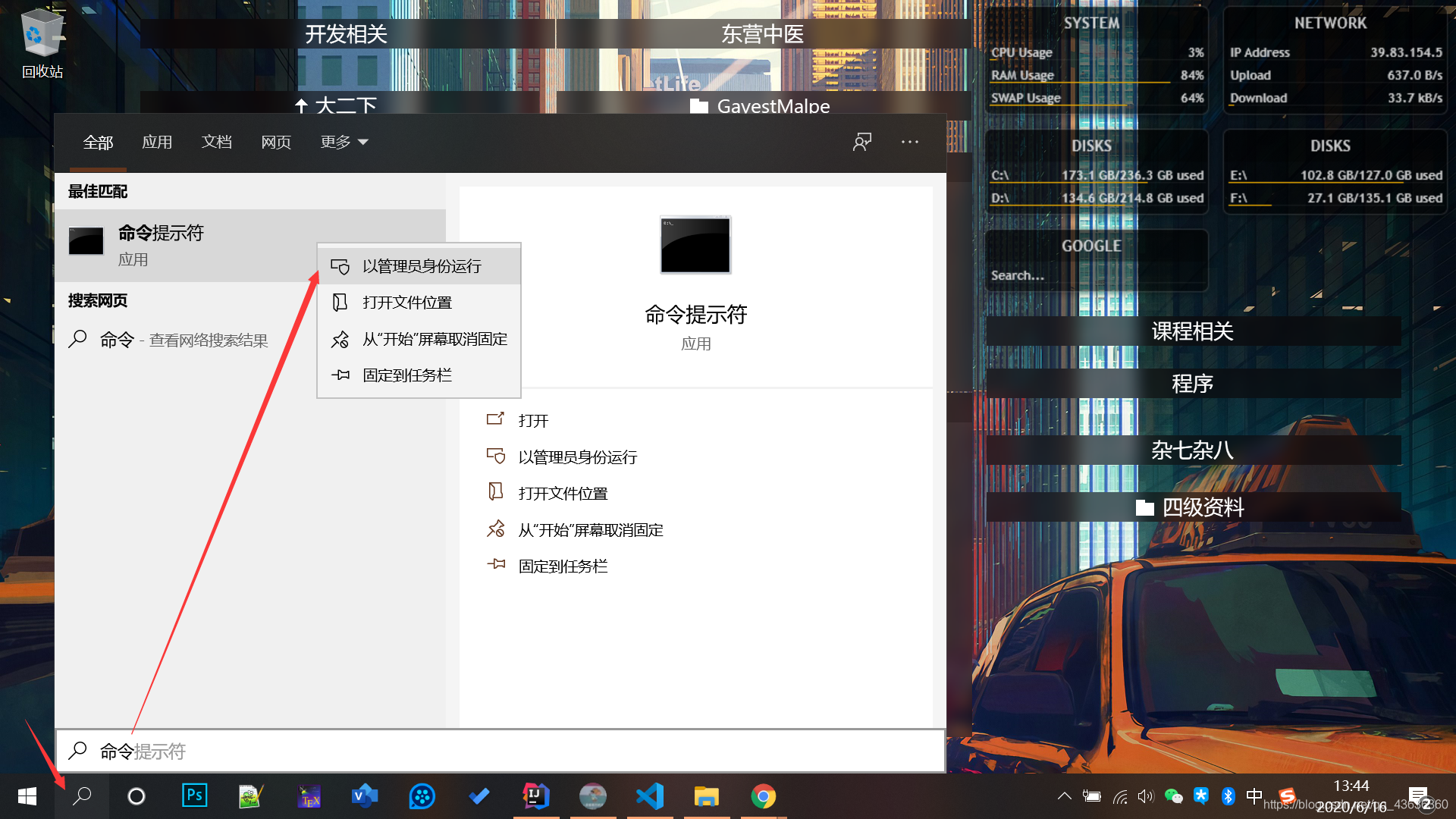Viewport: 1456px width, 819px height.
Task: Expand the 更多 dropdown in search
Action: click(x=344, y=143)
